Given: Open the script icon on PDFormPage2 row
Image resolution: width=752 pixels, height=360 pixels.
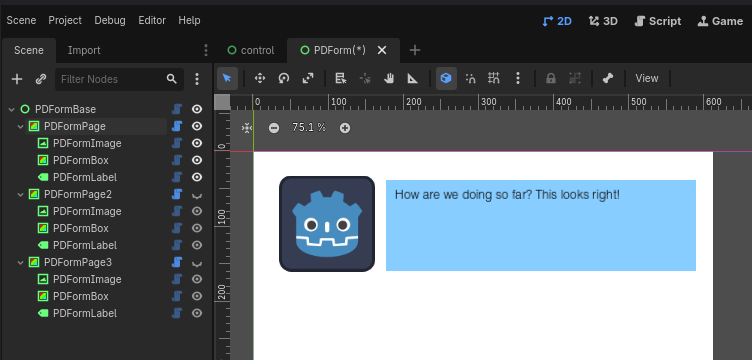Looking at the screenshot, I should point(177,194).
